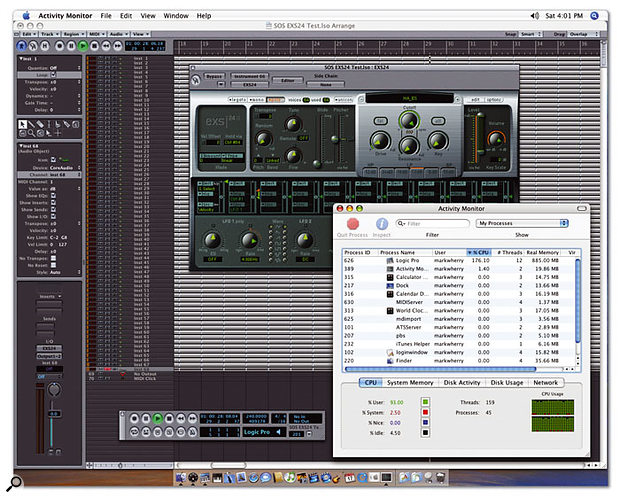Viewport: 620px width, 498px height.
Task: Click Pause in the Arrange window toolbar
Action: pos(71,46)
